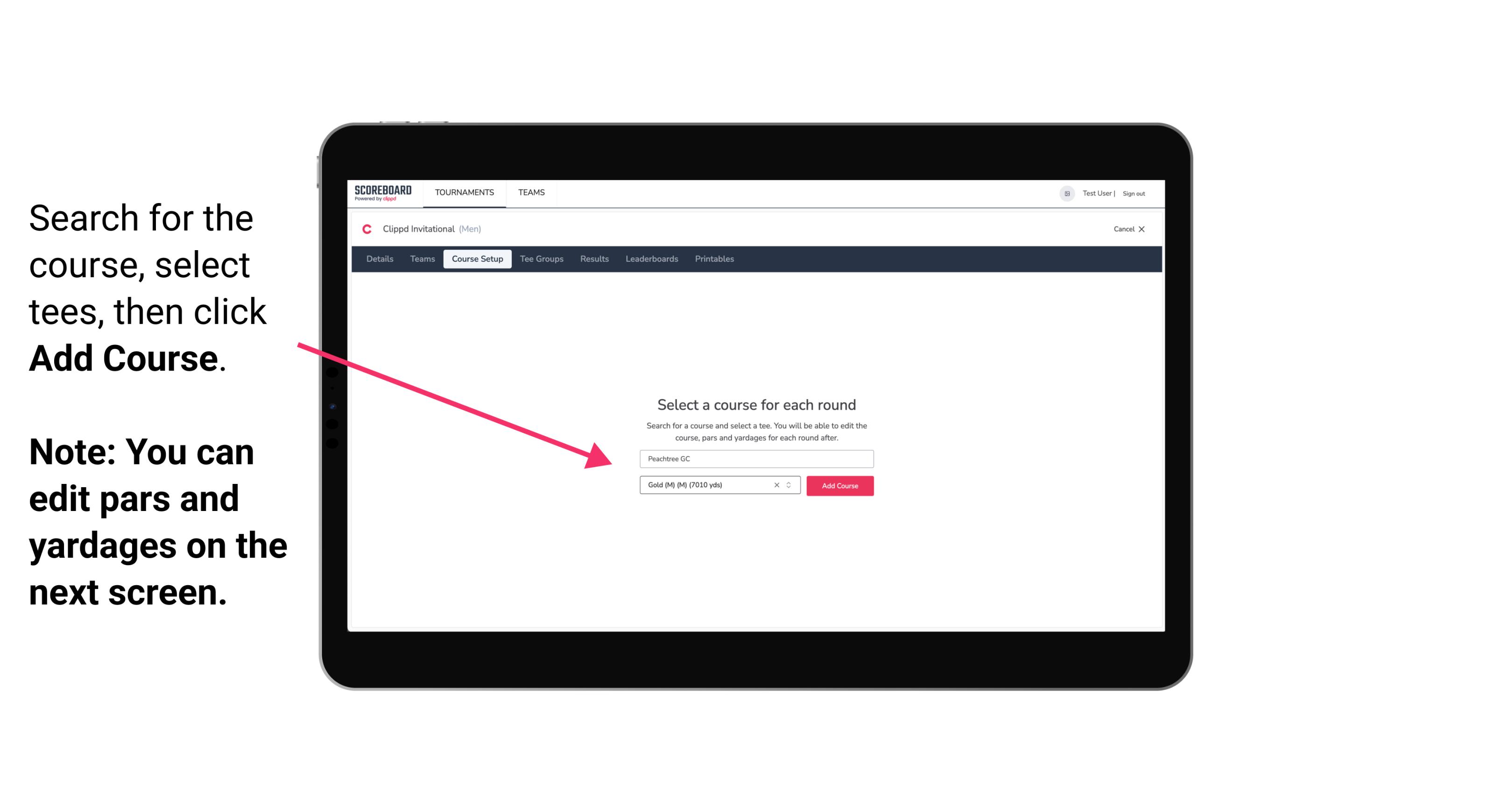Toggle the Results tab view
1510x812 pixels.
point(593,259)
